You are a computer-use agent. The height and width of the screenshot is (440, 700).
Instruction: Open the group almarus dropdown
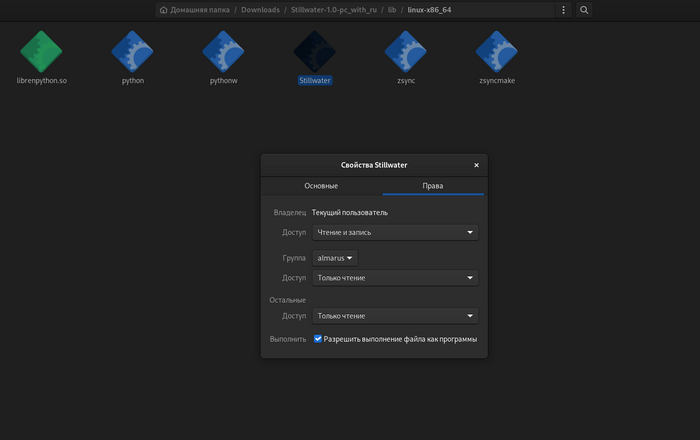(335, 258)
